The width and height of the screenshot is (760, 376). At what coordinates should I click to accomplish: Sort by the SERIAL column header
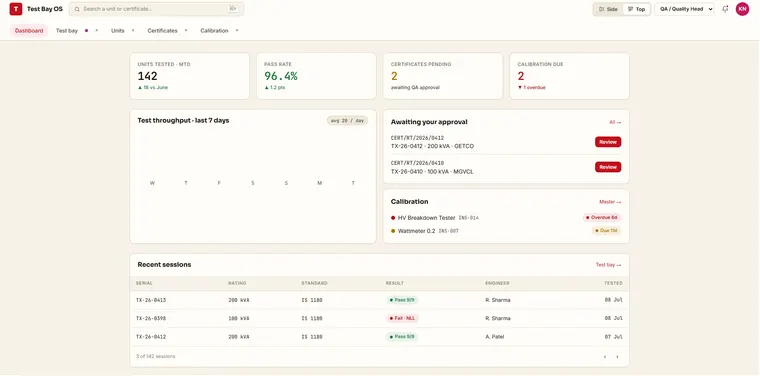click(x=143, y=283)
